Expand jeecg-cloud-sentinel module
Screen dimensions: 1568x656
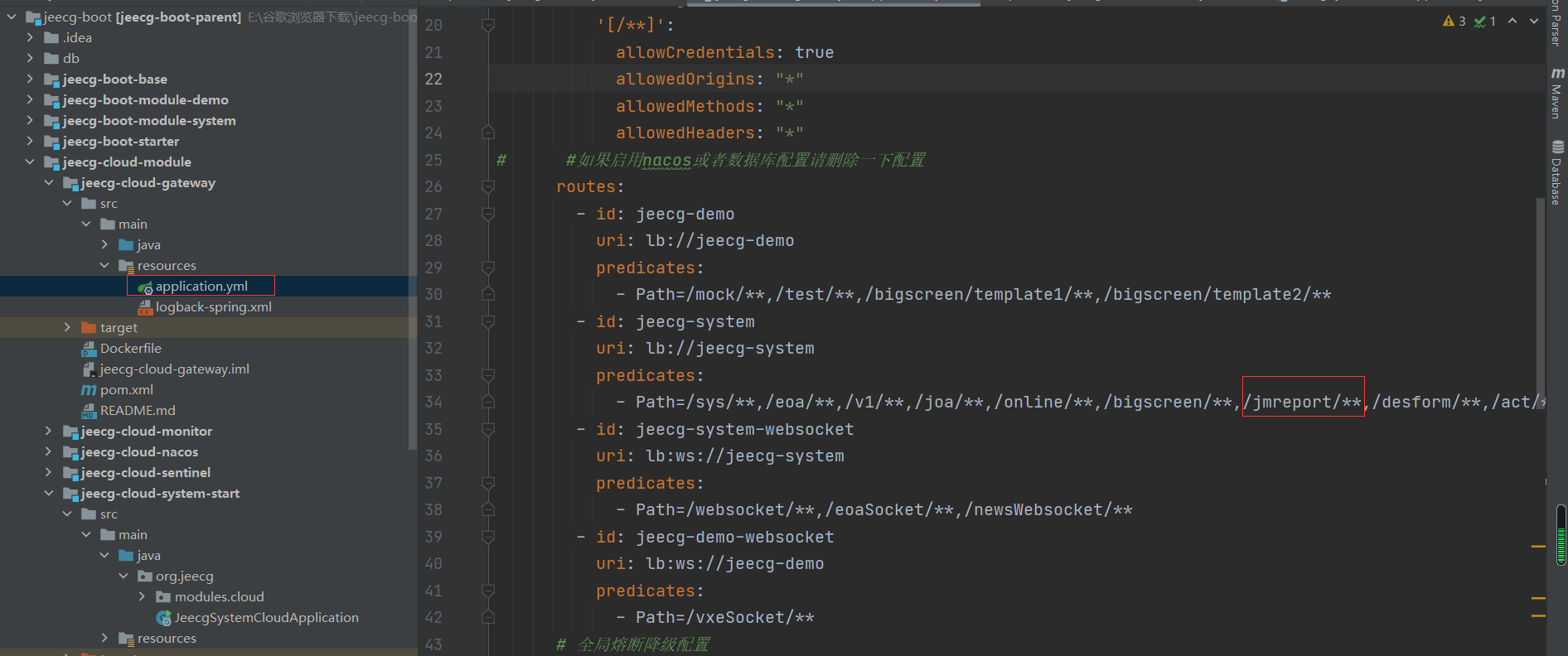click(49, 472)
